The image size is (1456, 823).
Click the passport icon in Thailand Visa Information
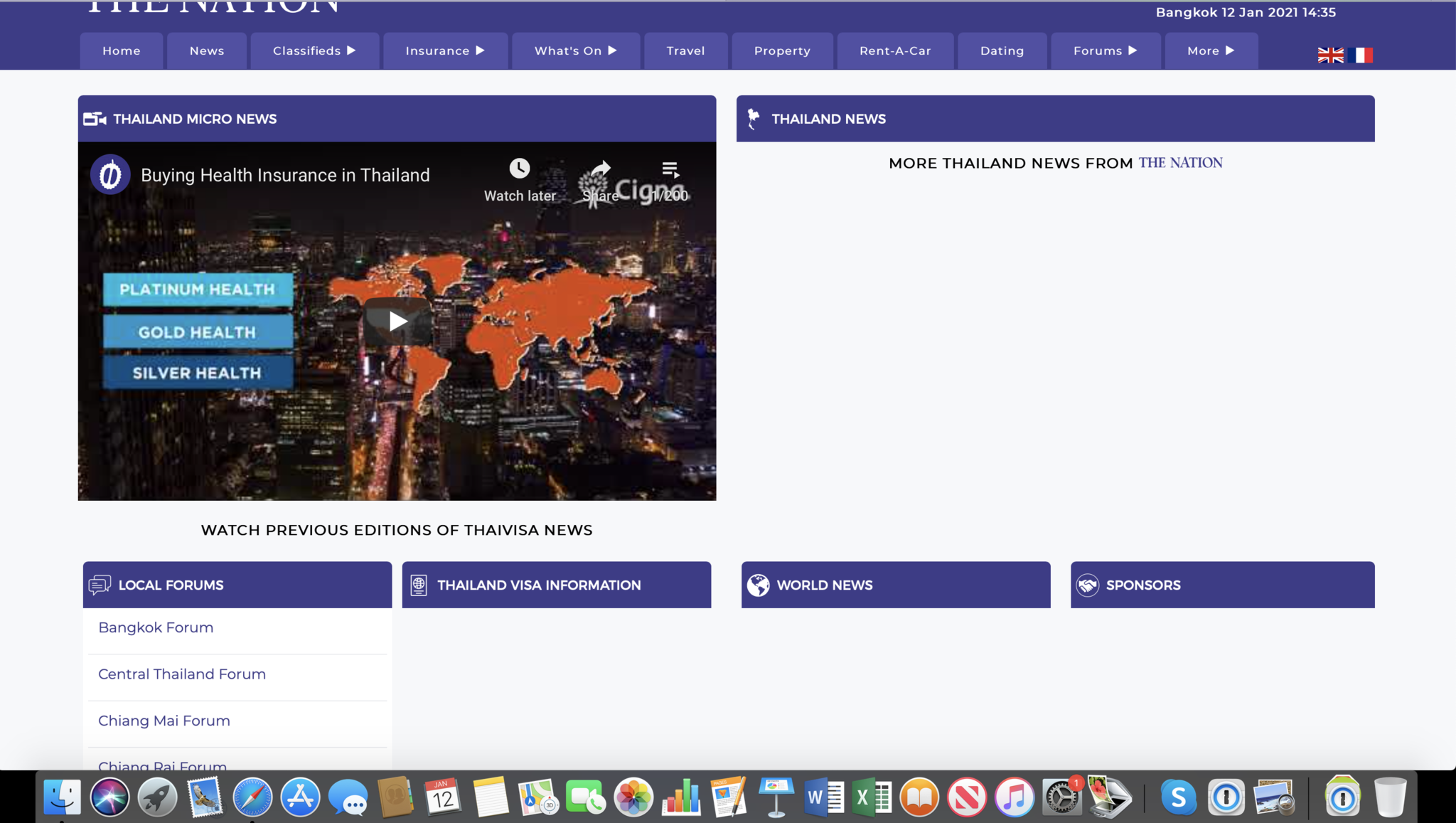pos(419,585)
